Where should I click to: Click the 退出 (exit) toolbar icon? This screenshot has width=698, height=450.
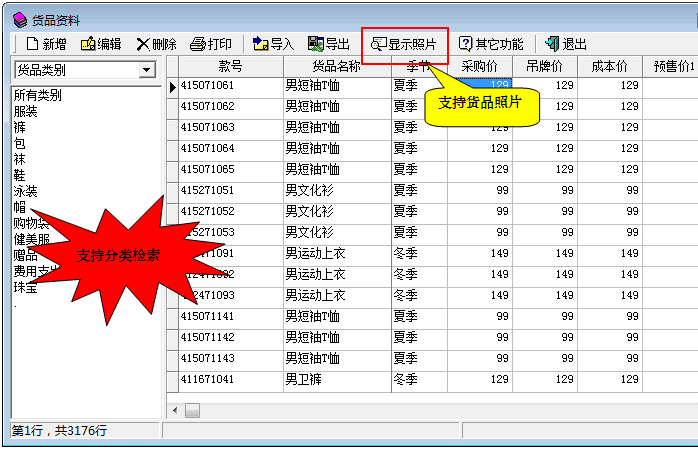[x=552, y=44]
